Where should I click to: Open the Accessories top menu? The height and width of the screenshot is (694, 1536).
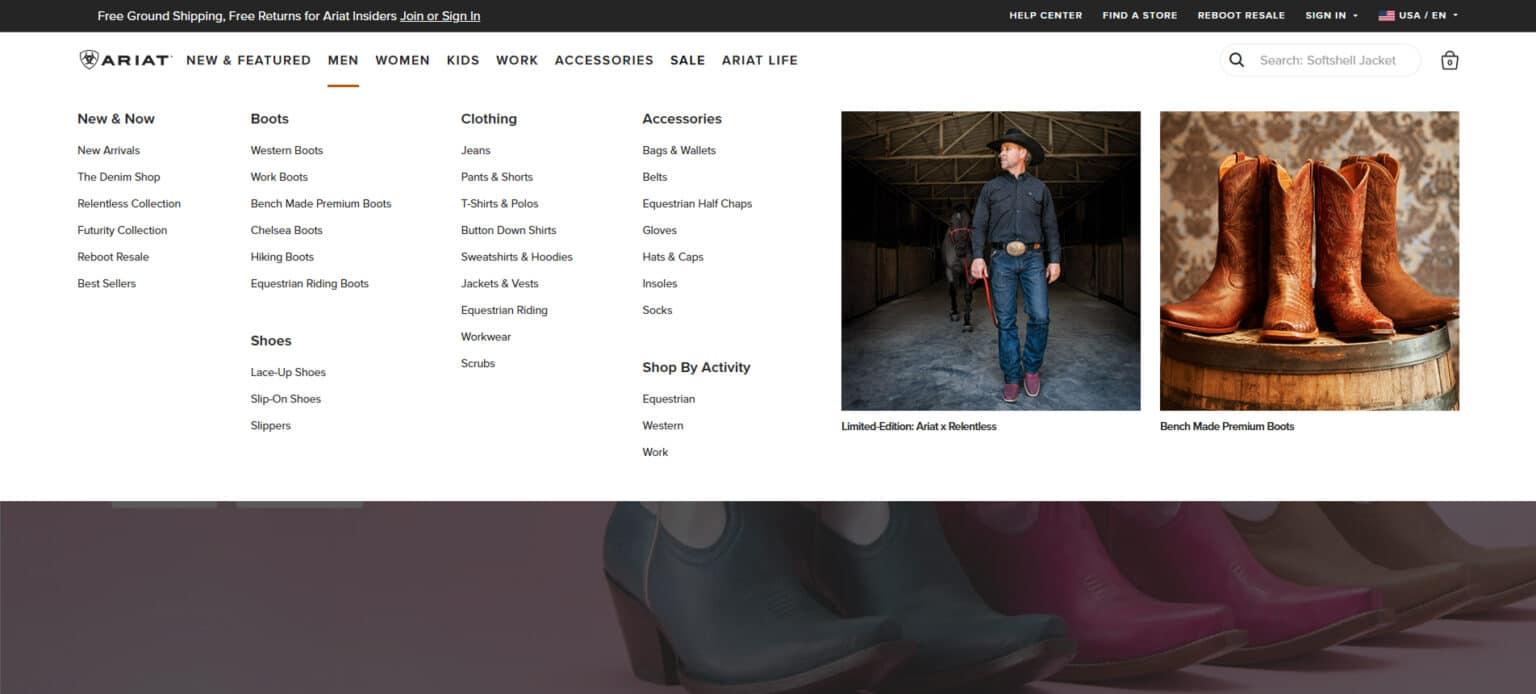pos(604,60)
